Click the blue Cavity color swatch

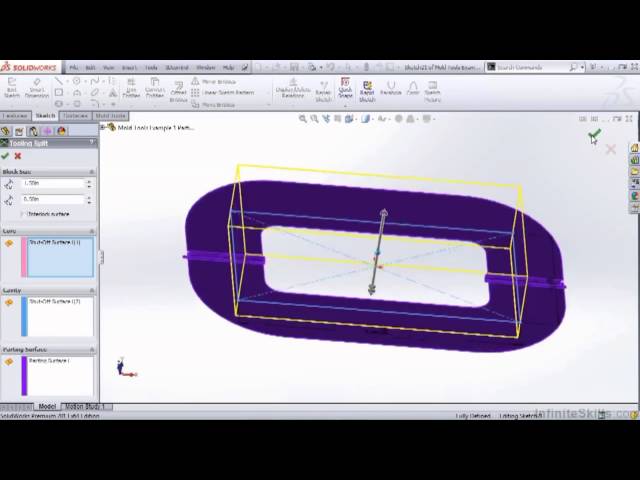[24, 317]
